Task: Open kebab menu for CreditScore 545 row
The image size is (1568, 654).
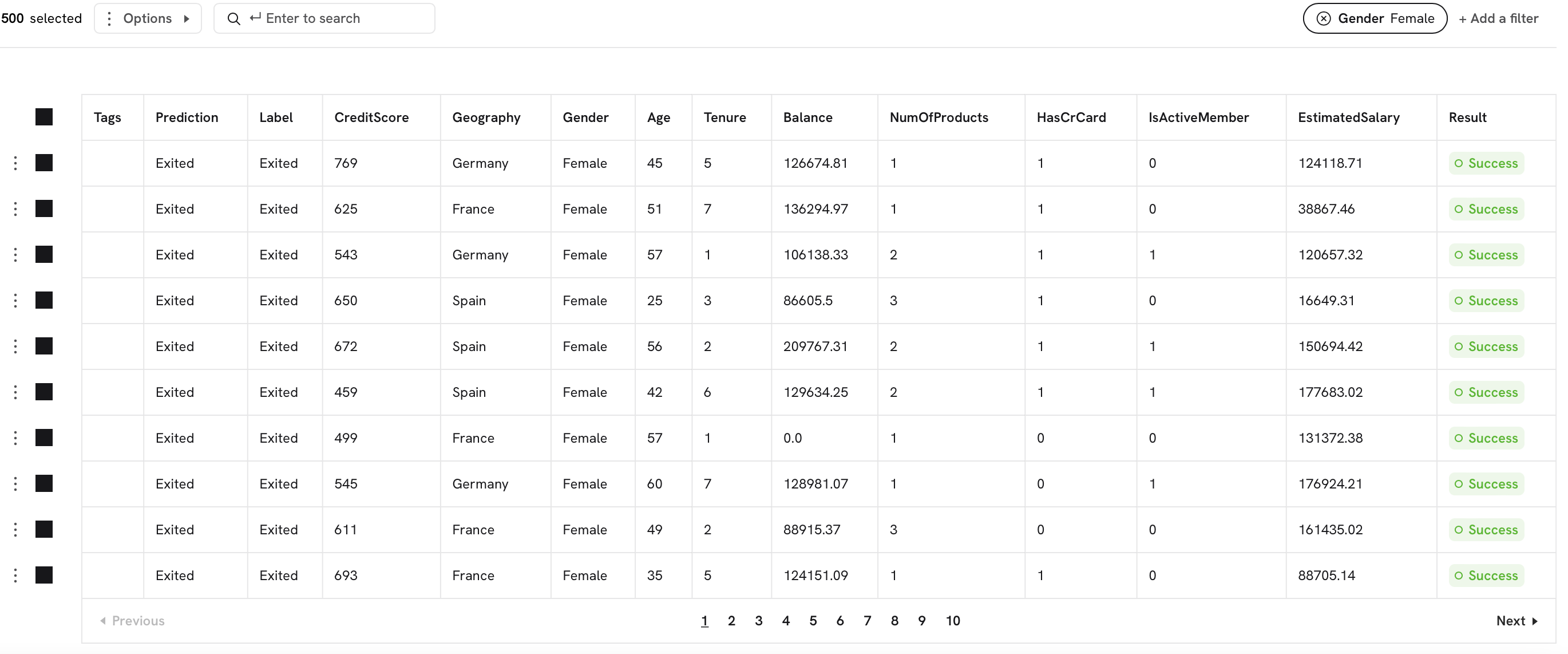Action: pos(15,483)
